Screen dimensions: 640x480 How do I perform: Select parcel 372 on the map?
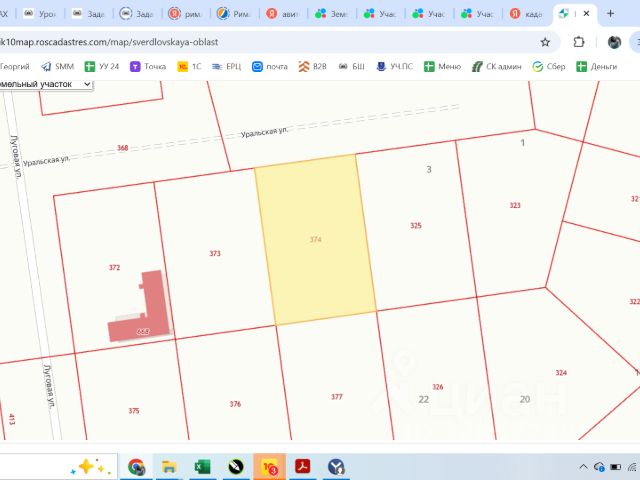[x=114, y=268]
